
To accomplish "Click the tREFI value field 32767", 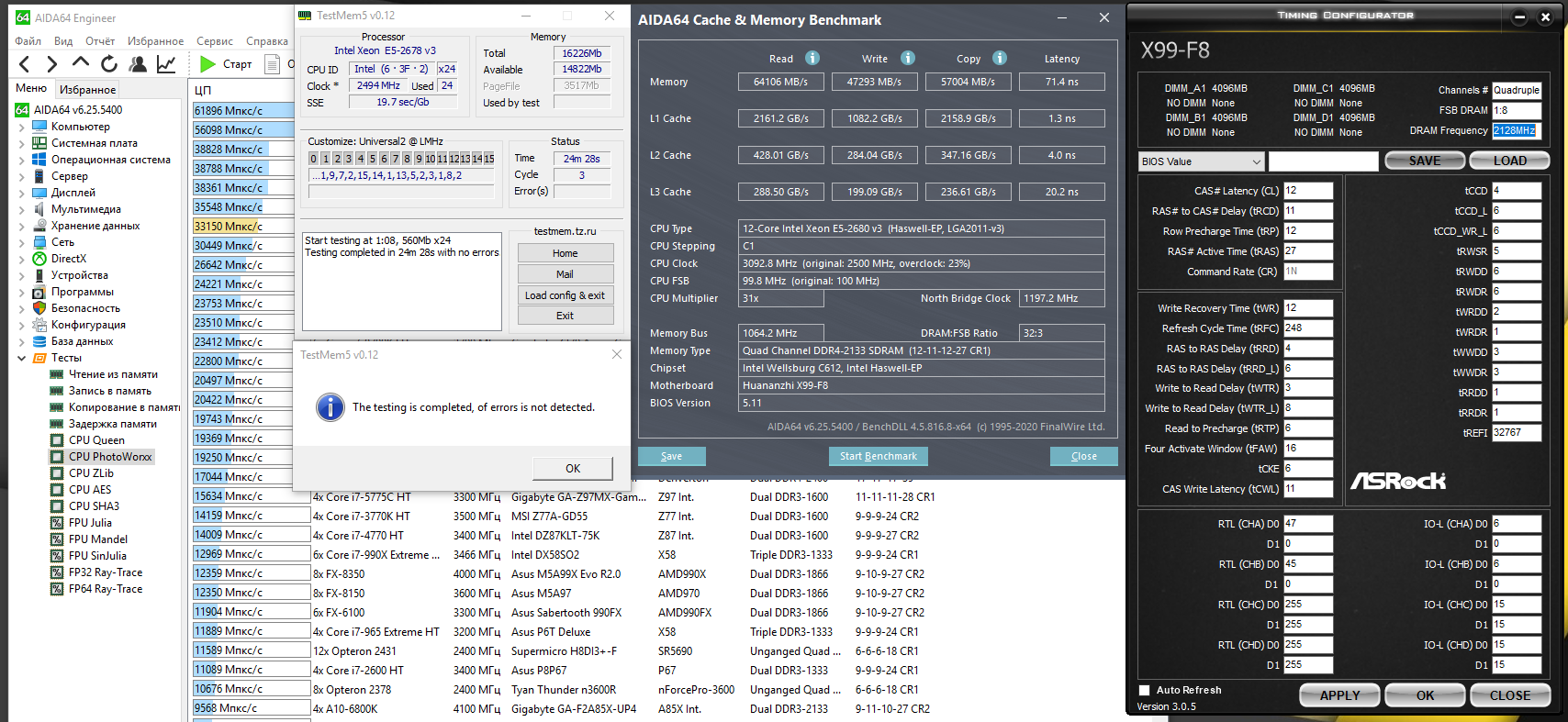I will [x=1517, y=432].
